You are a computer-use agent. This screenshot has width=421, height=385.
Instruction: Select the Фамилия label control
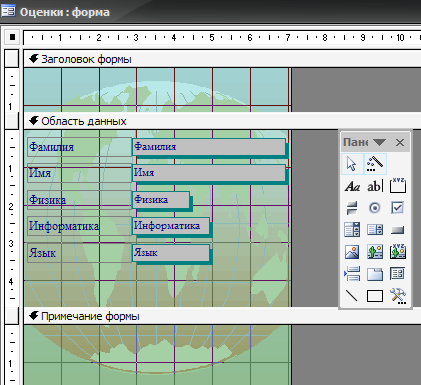(x=79, y=147)
